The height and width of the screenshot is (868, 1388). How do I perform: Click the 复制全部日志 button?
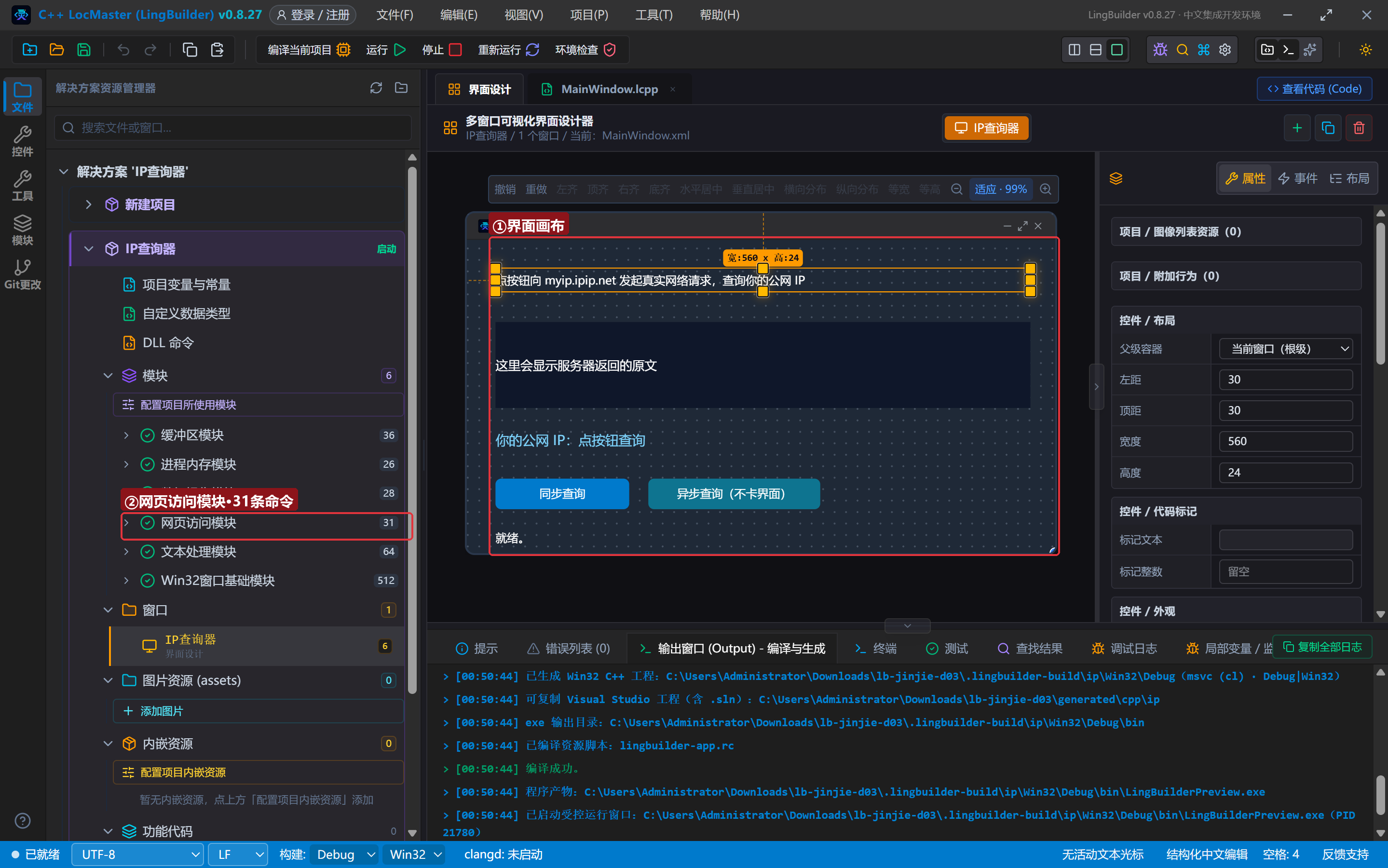(1322, 647)
